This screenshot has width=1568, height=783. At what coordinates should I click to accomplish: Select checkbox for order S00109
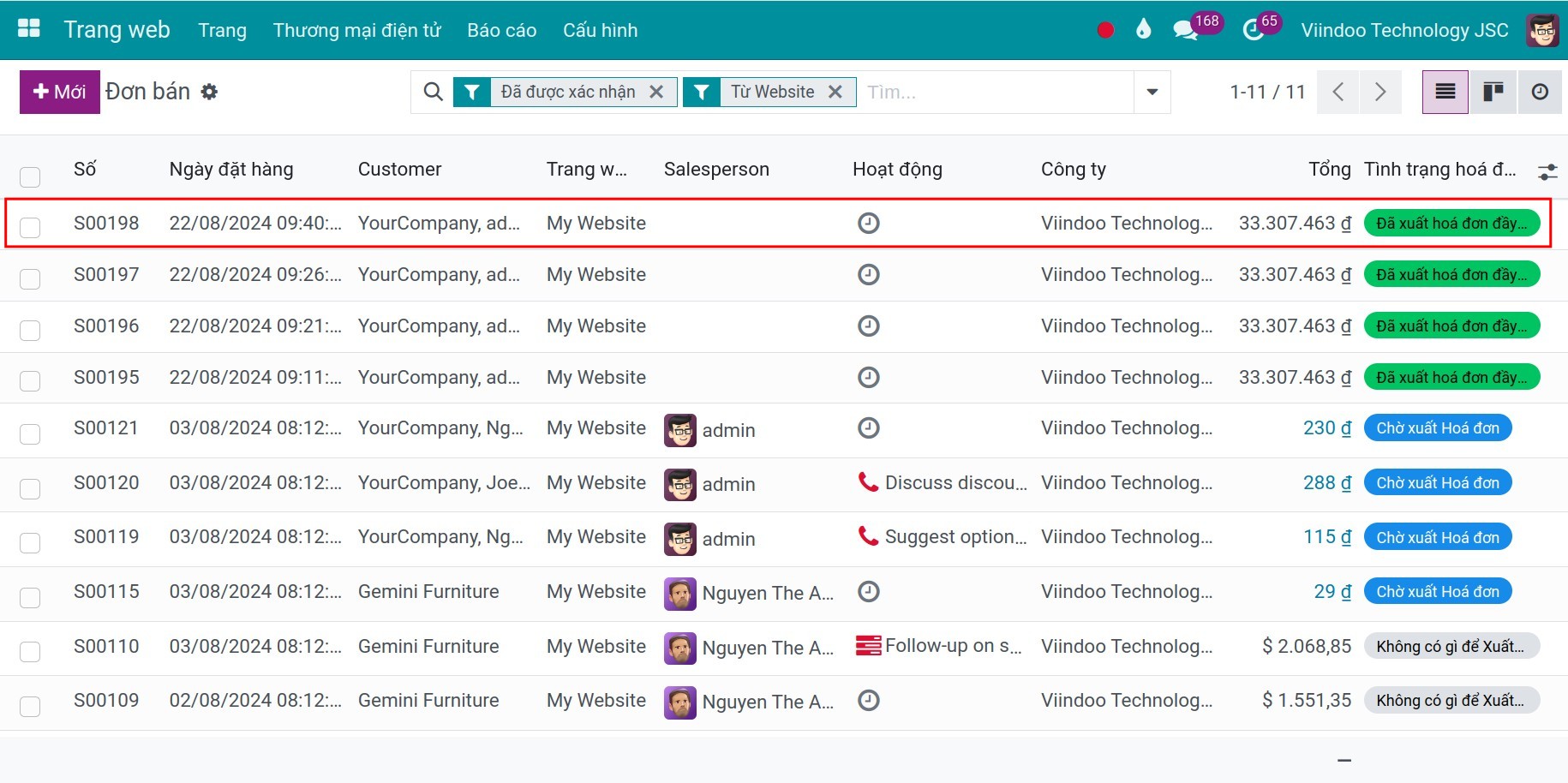pyautogui.click(x=30, y=706)
